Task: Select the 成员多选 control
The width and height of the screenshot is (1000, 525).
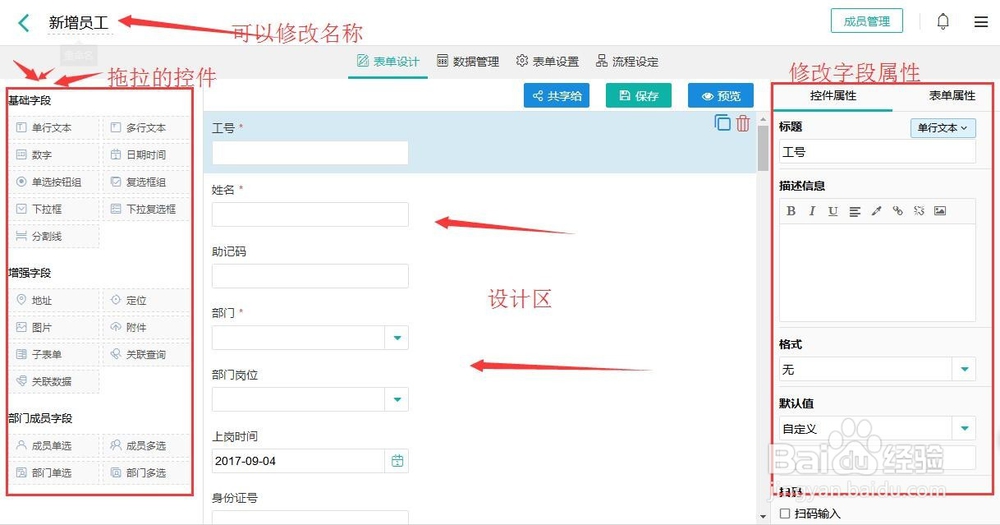Action: click(147, 445)
